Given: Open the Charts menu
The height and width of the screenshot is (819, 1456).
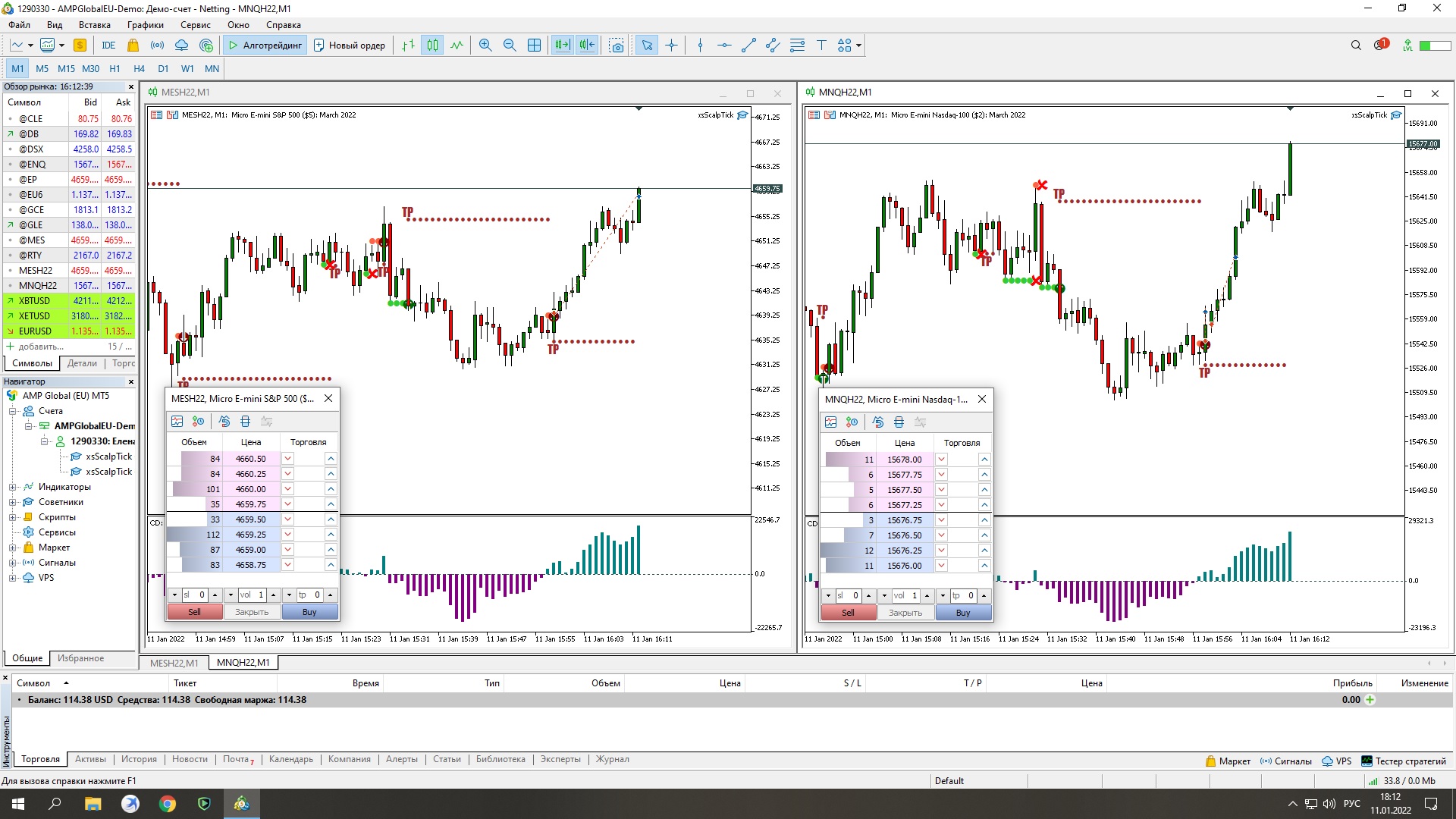Looking at the screenshot, I should [x=145, y=25].
